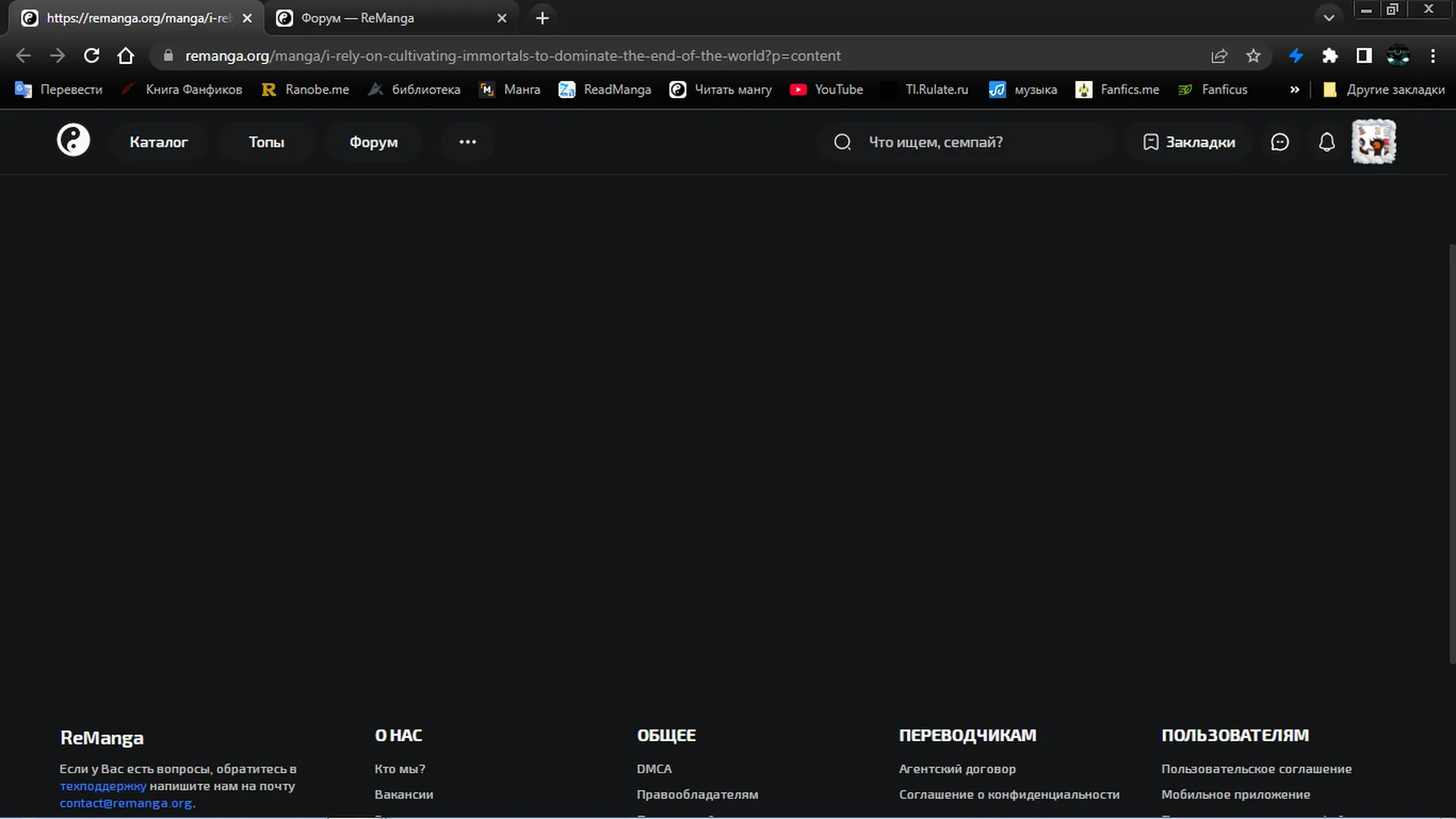Click the search magnifier icon
Screen dimensions: 1456x819
tap(842, 142)
